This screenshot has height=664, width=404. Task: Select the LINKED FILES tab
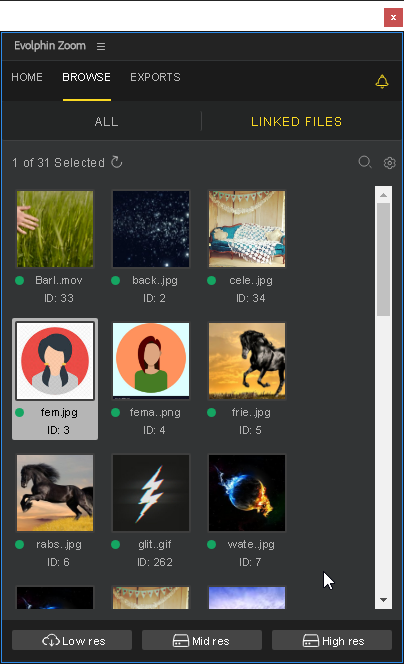point(296,122)
